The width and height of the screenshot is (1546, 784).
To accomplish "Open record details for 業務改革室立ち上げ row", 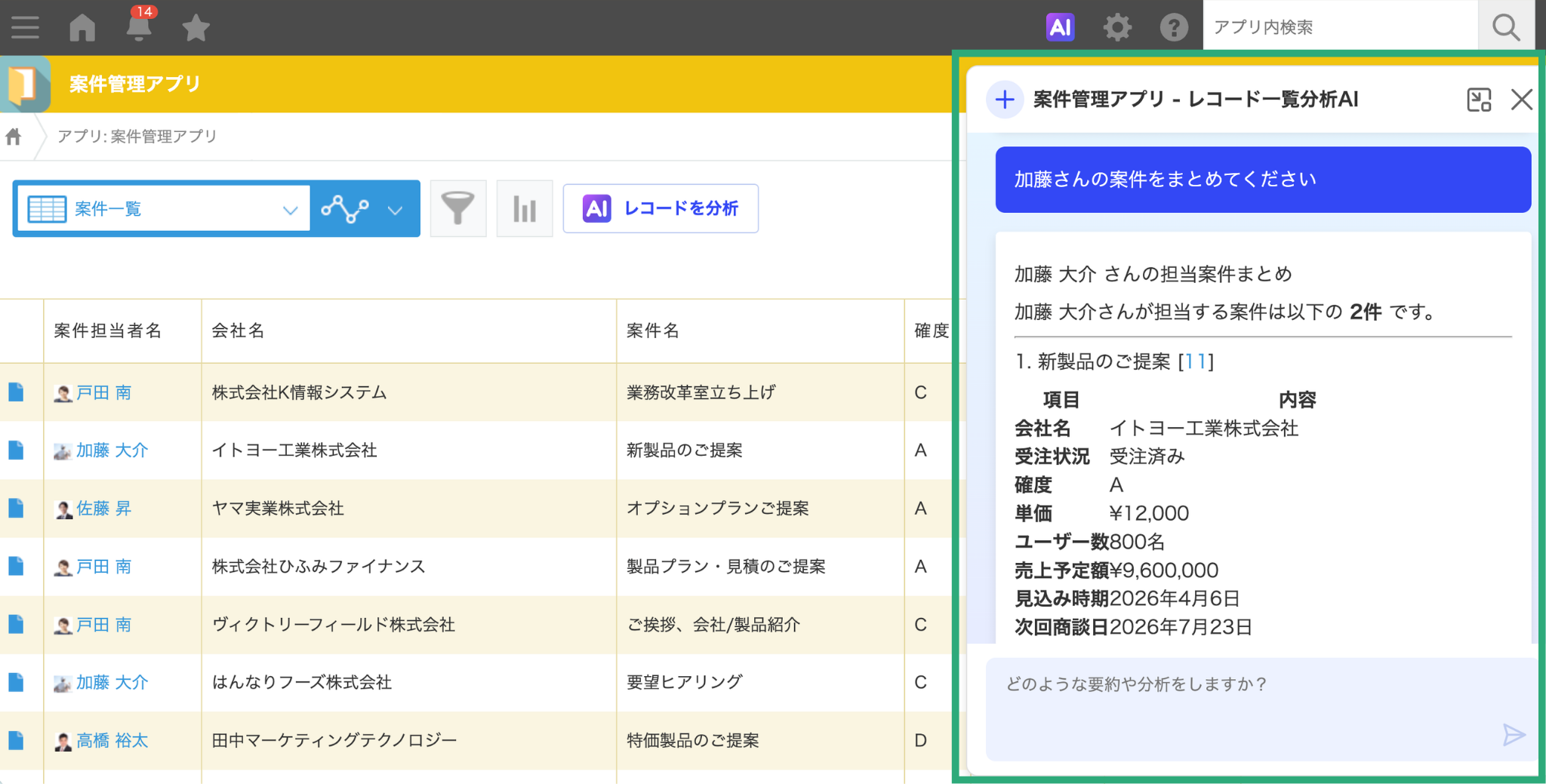I will (16, 392).
